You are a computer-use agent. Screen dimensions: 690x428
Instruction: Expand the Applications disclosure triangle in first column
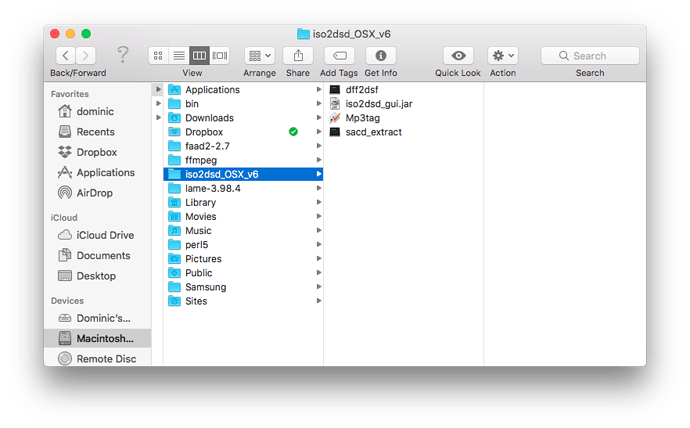coord(158,89)
